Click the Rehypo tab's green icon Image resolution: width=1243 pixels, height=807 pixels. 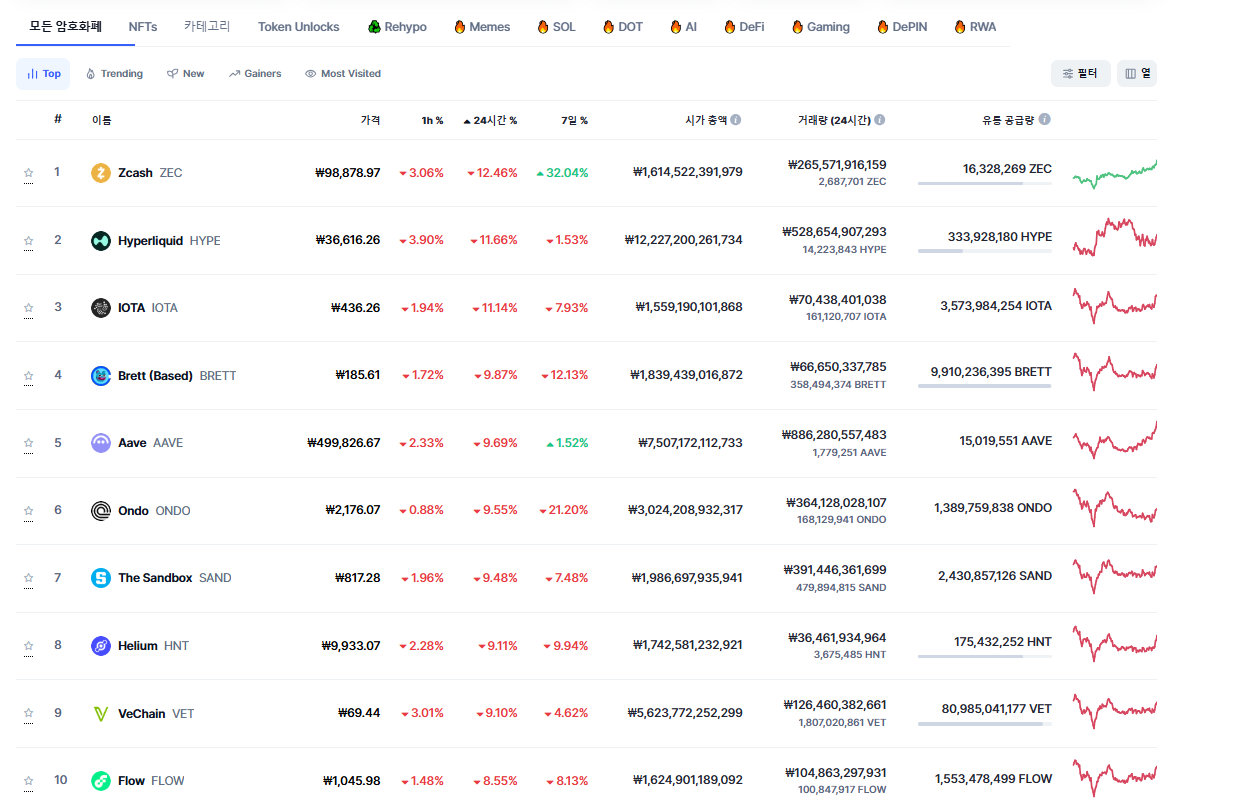point(374,27)
